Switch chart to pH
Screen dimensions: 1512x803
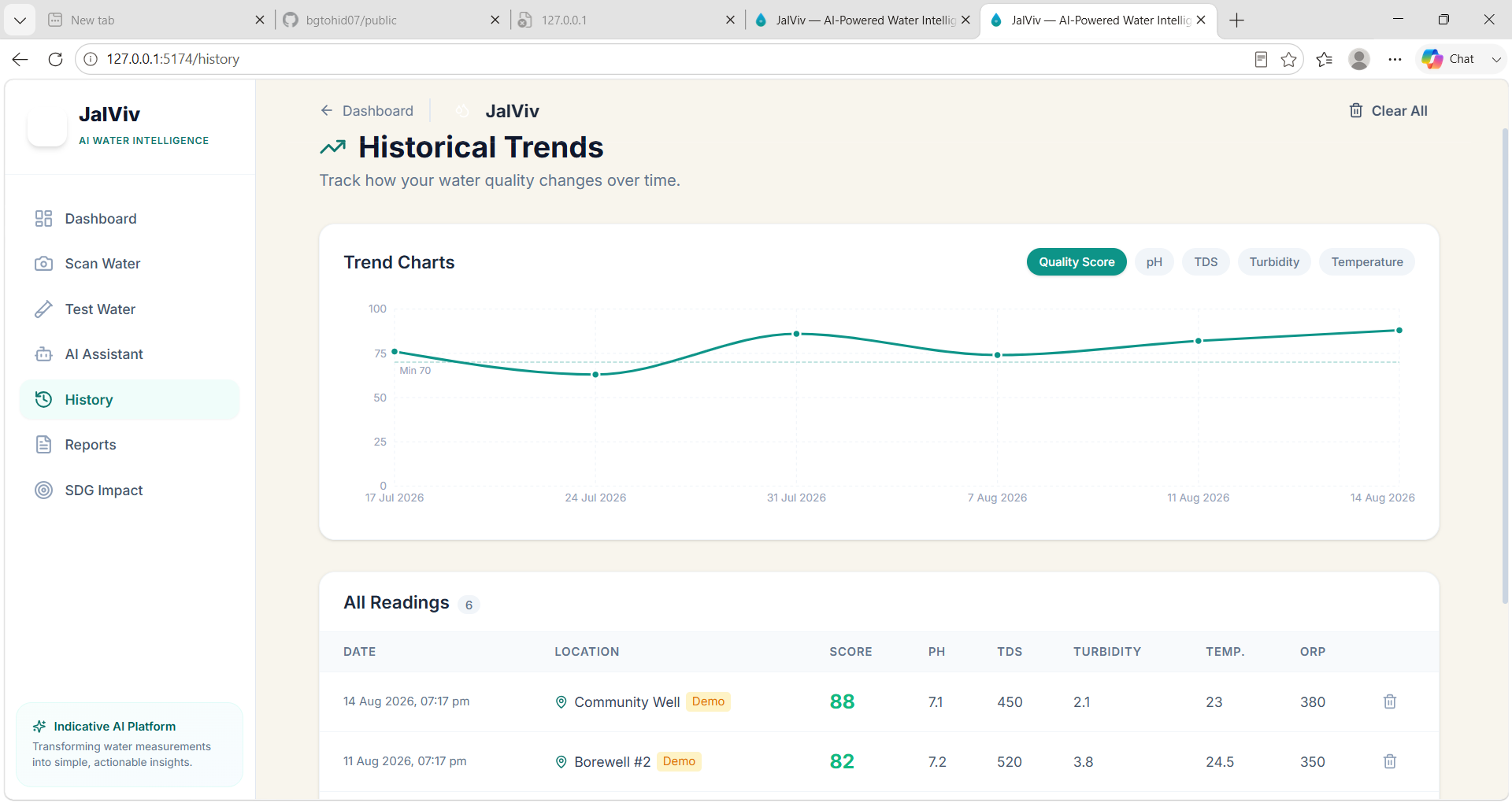click(1154, 262)
